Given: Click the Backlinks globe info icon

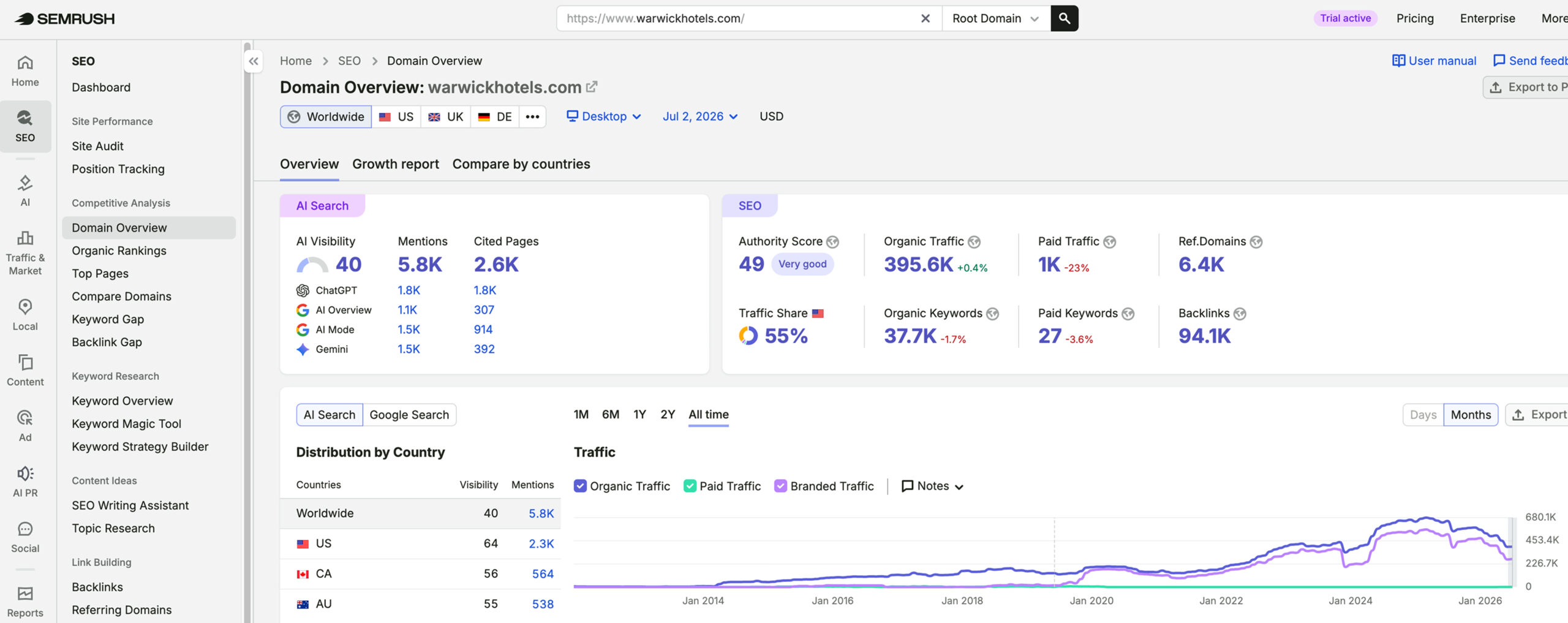Looking at the screenshot, I should 1240,314.
